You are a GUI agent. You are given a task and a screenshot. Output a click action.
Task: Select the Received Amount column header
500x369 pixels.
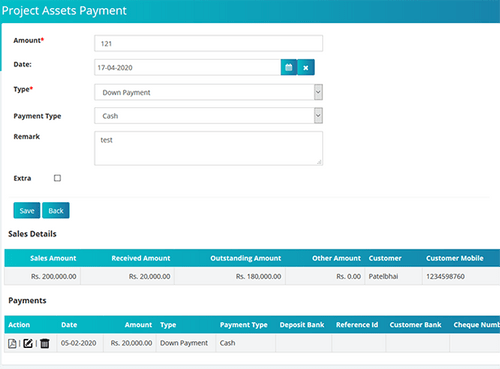coord(141,258)
